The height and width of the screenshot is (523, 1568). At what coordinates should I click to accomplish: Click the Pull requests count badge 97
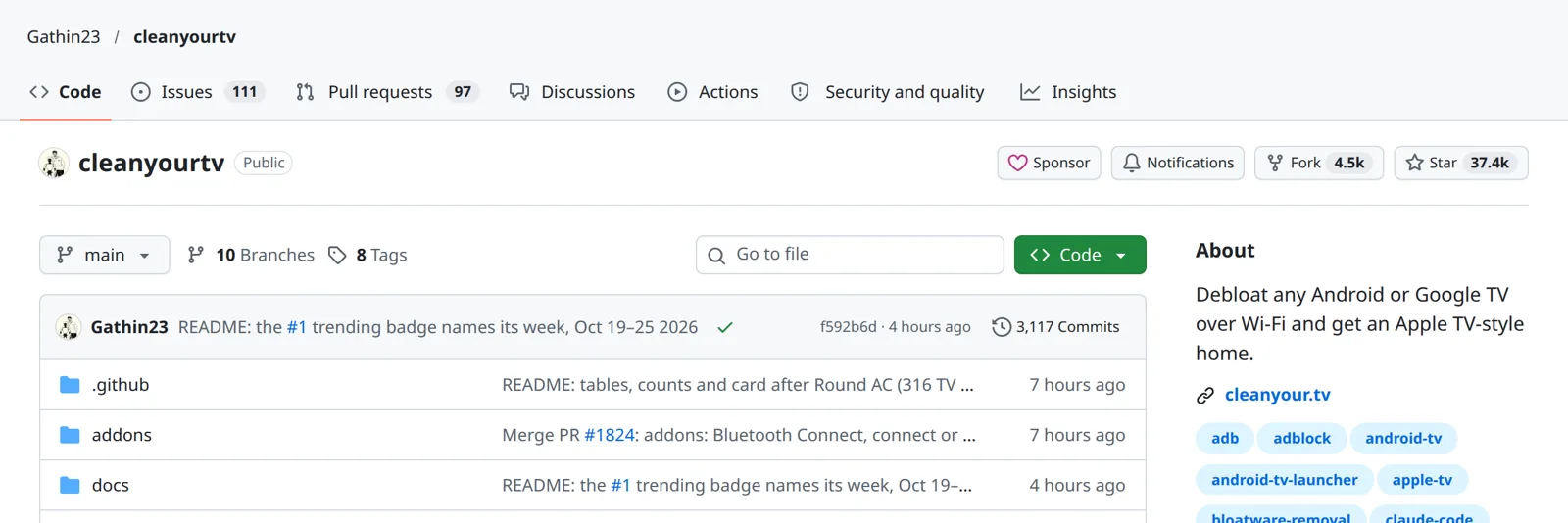click(463, 92)
